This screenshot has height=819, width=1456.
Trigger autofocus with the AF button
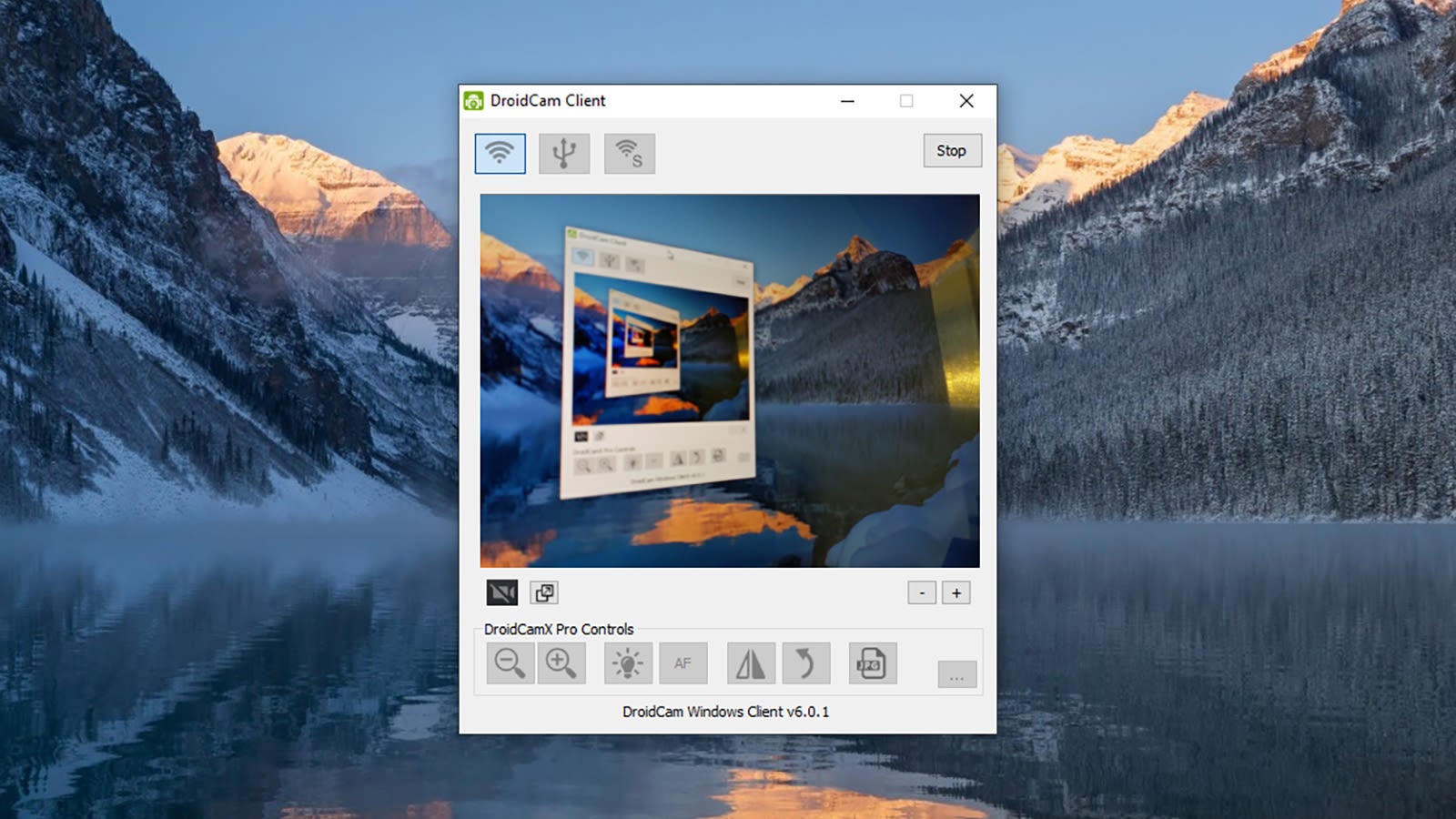pos(682,663)
